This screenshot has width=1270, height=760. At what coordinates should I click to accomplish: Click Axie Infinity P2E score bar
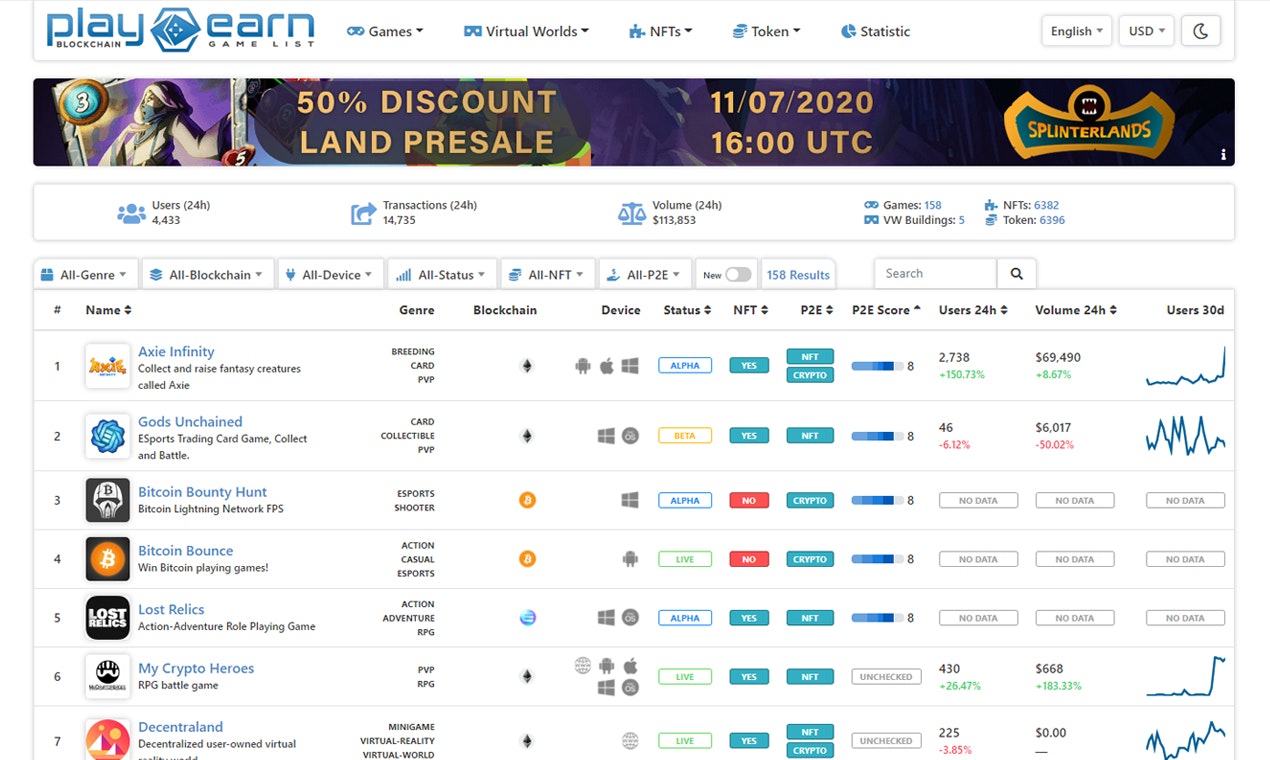point(877,366)
